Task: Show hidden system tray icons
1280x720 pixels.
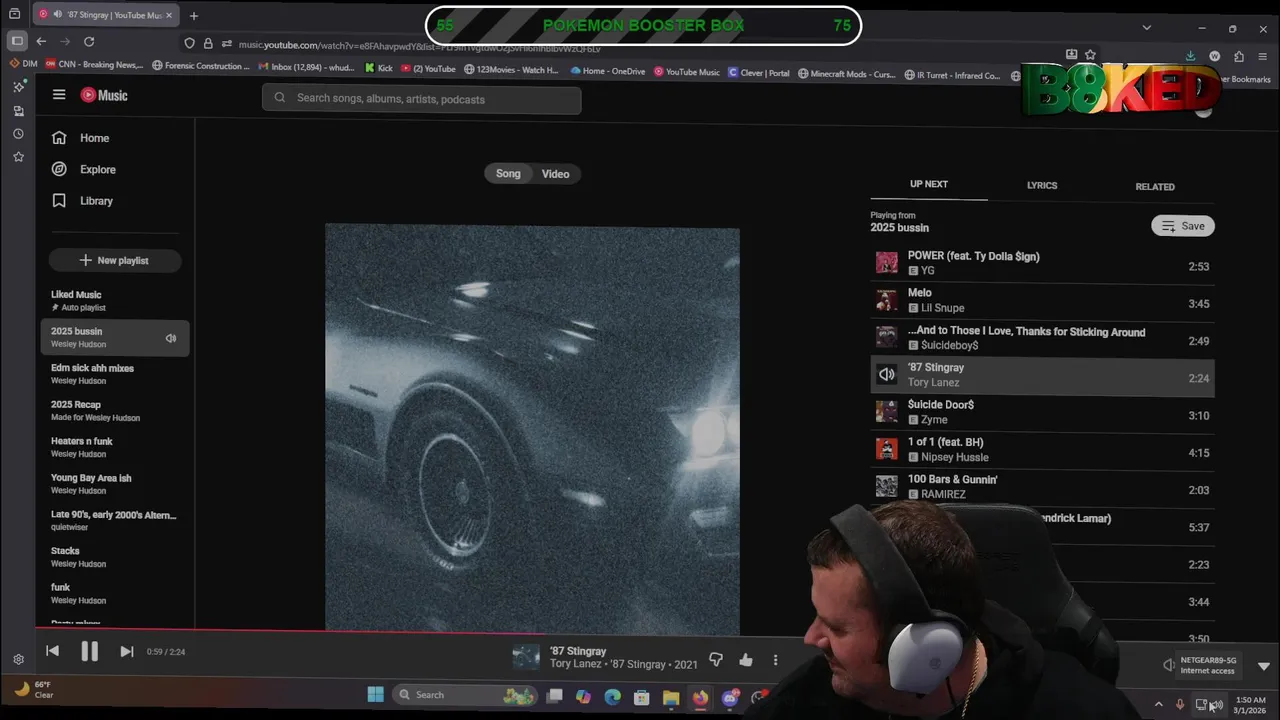Action: click(x=1159, y=704)
